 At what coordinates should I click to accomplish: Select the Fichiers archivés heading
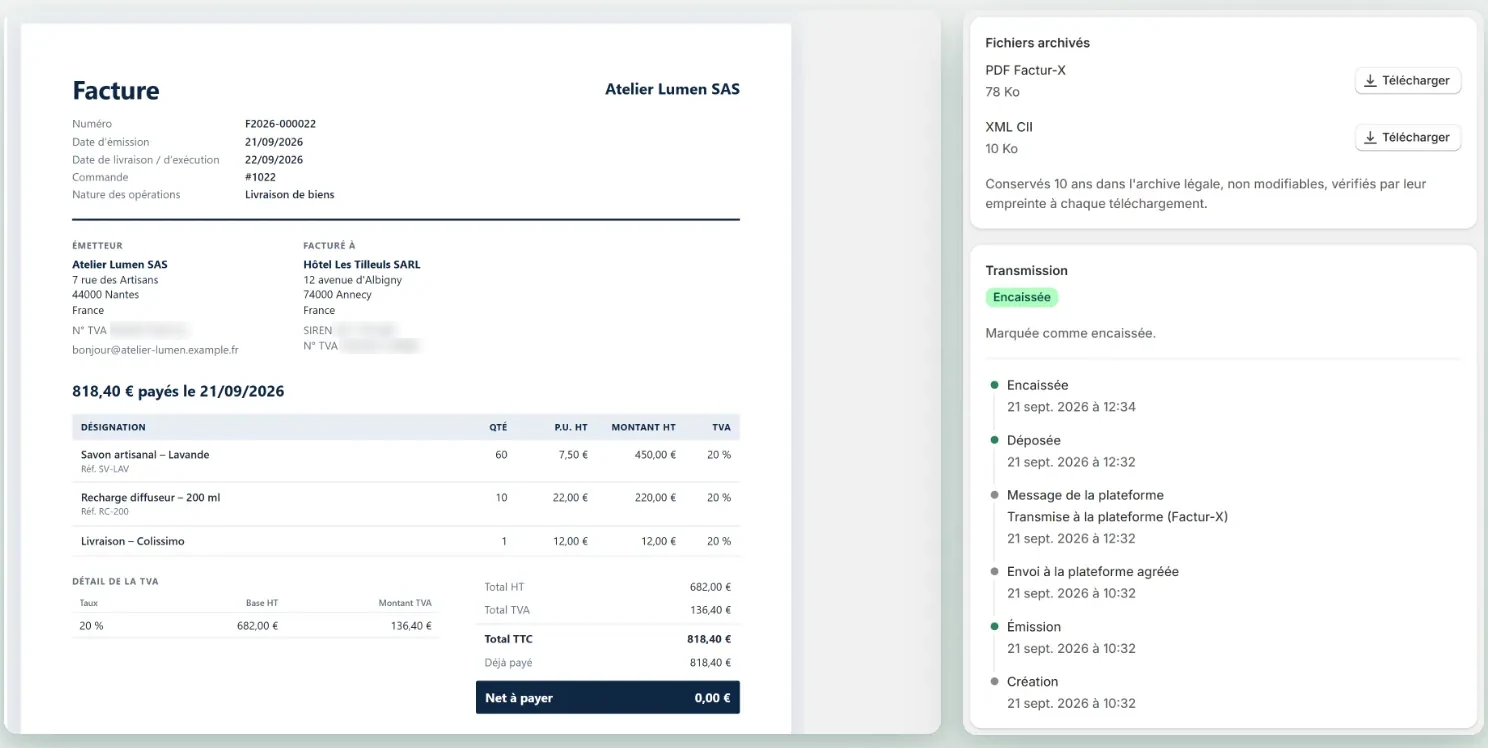1037,43
